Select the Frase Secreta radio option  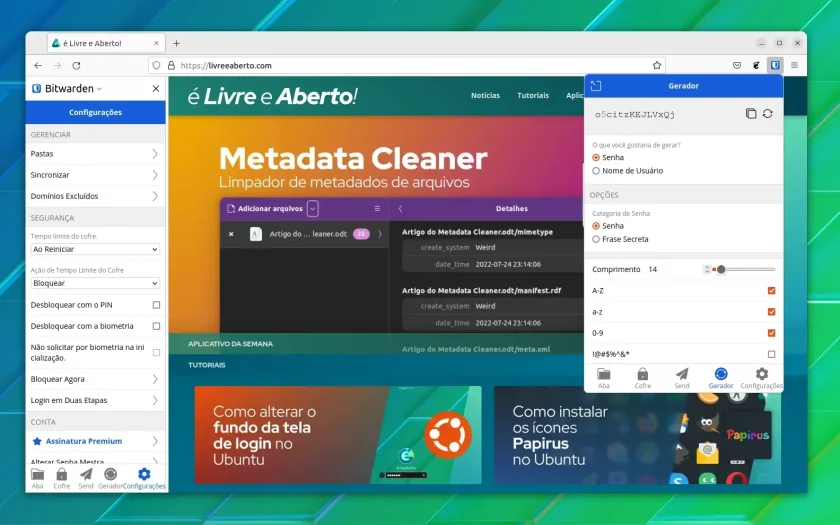[x=596, y=239]
